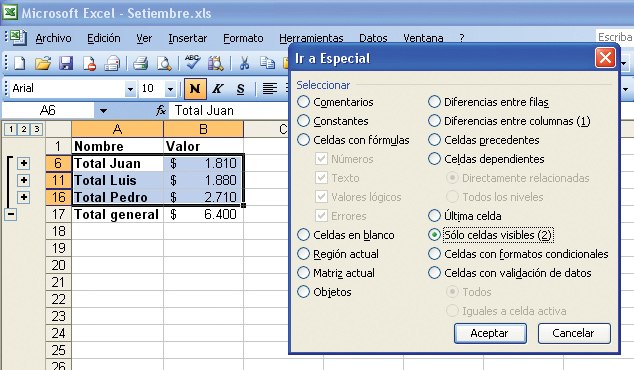
Task: Collapse the Total general outline with minus
Action: pyautogui.click(x=11, y=214)
